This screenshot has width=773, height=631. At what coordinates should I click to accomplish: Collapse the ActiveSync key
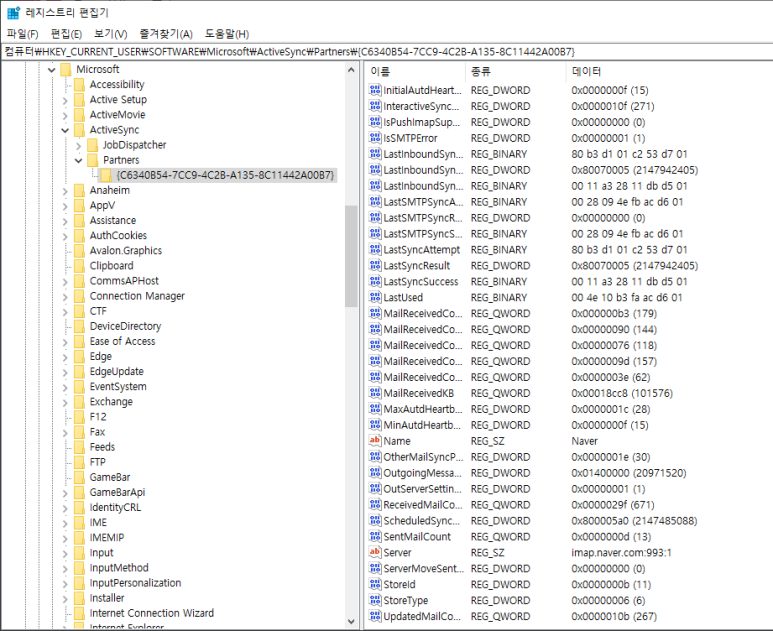pos(65,131)
